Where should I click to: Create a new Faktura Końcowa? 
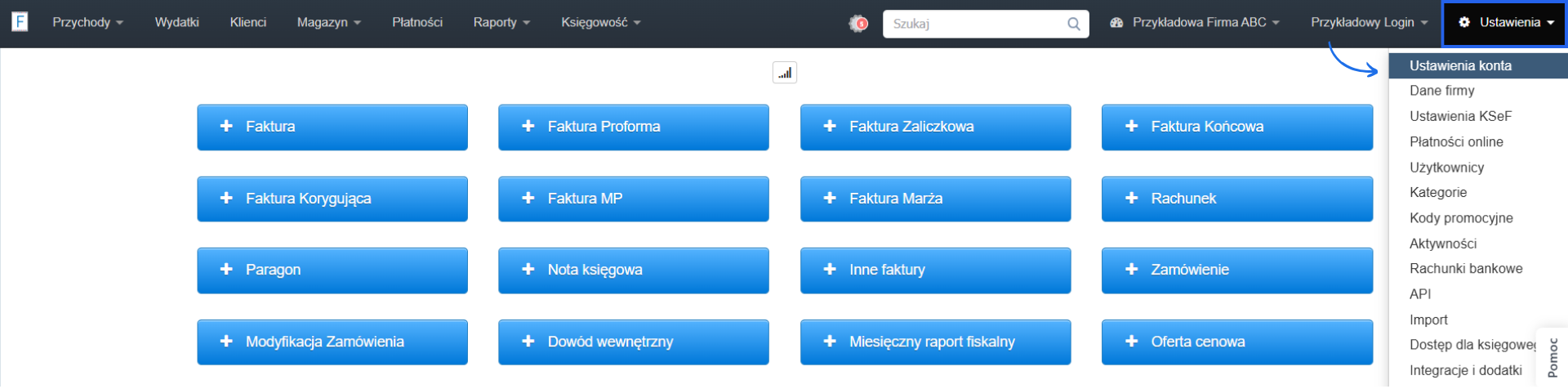[x=1237, y=127]
